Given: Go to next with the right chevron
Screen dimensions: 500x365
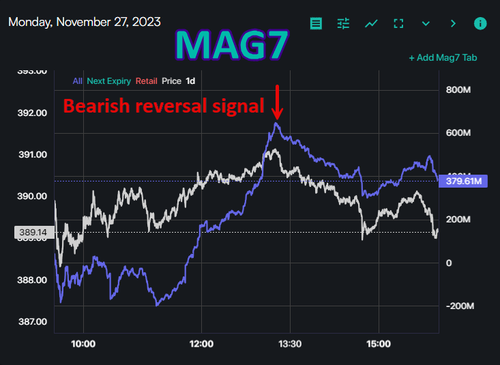Looking at the screenshot, I should (x=453, y=24).
